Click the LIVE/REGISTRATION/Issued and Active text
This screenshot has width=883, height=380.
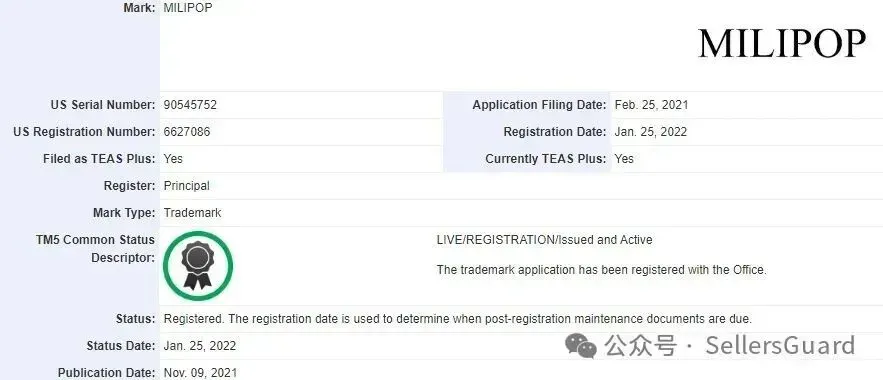545,240
